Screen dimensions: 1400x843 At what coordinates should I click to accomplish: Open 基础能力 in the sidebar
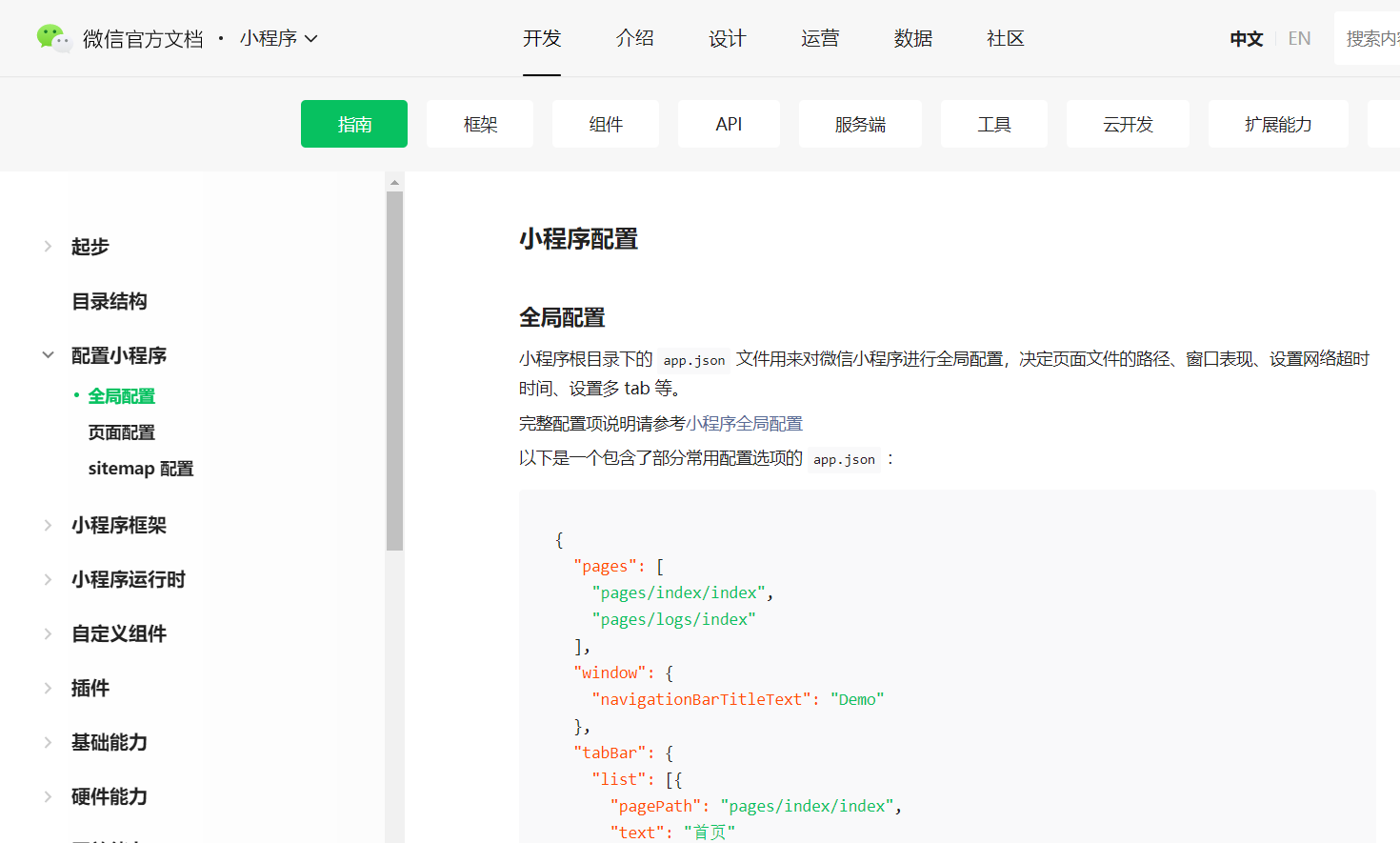click(110, 742)
